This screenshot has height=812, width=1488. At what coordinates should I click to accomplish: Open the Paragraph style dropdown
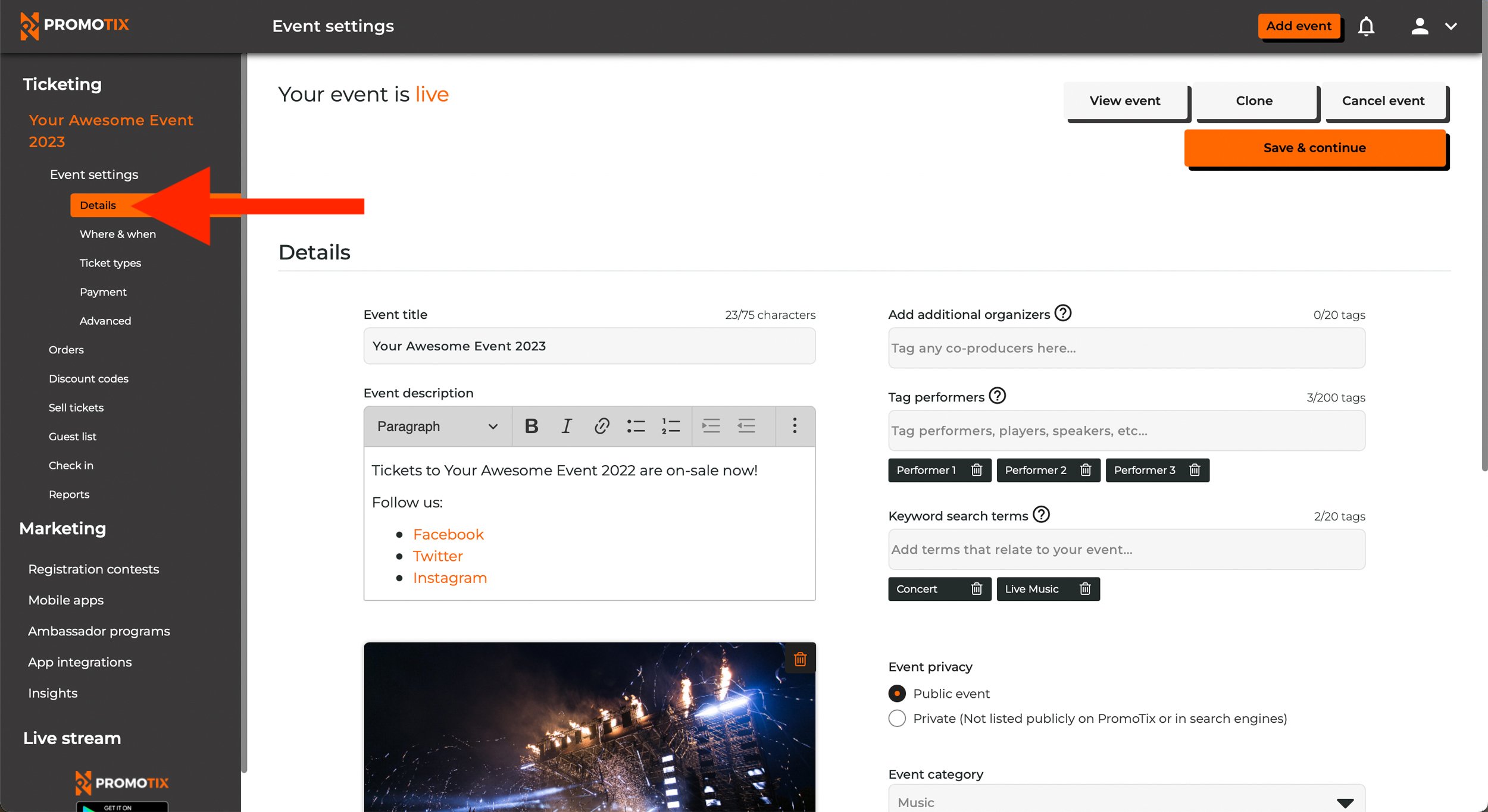(x=436, y=426)
